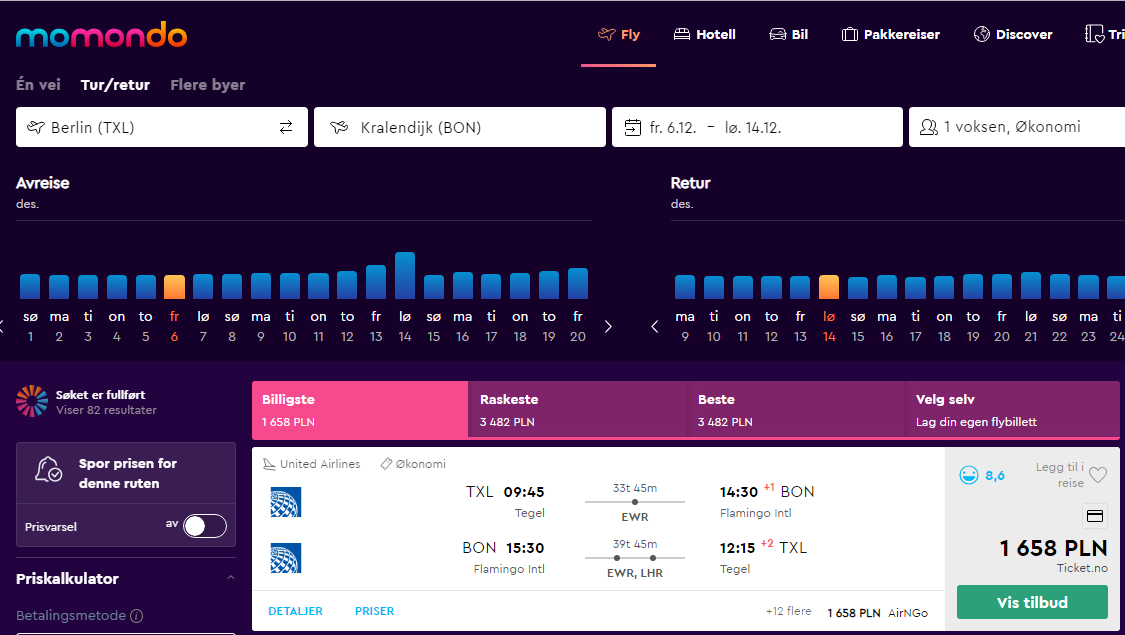The width and height of the screenshot is (1125, 635).
Task: Click the calendar icon in date field
Action: pyautogui.click(x=632, y=128)
